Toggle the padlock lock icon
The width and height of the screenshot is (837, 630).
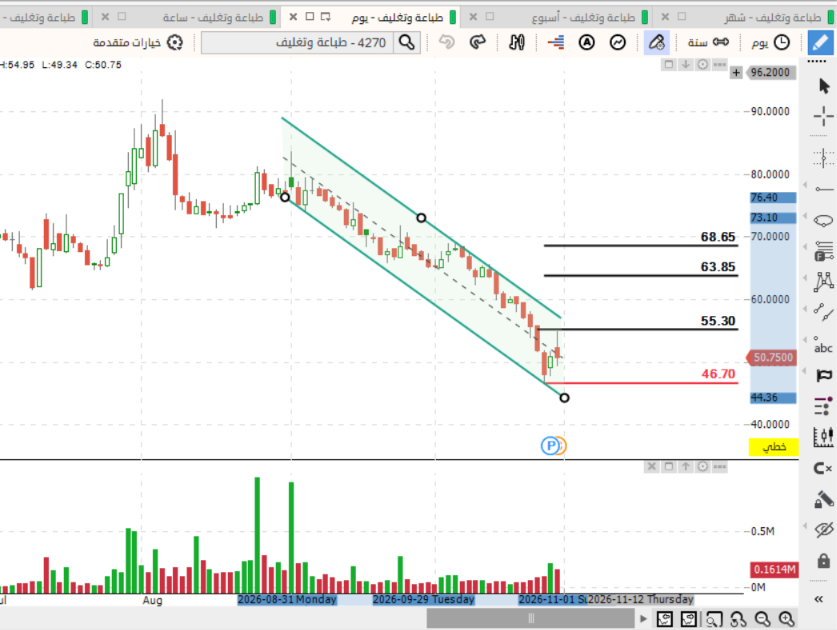[x=824, y=561]
